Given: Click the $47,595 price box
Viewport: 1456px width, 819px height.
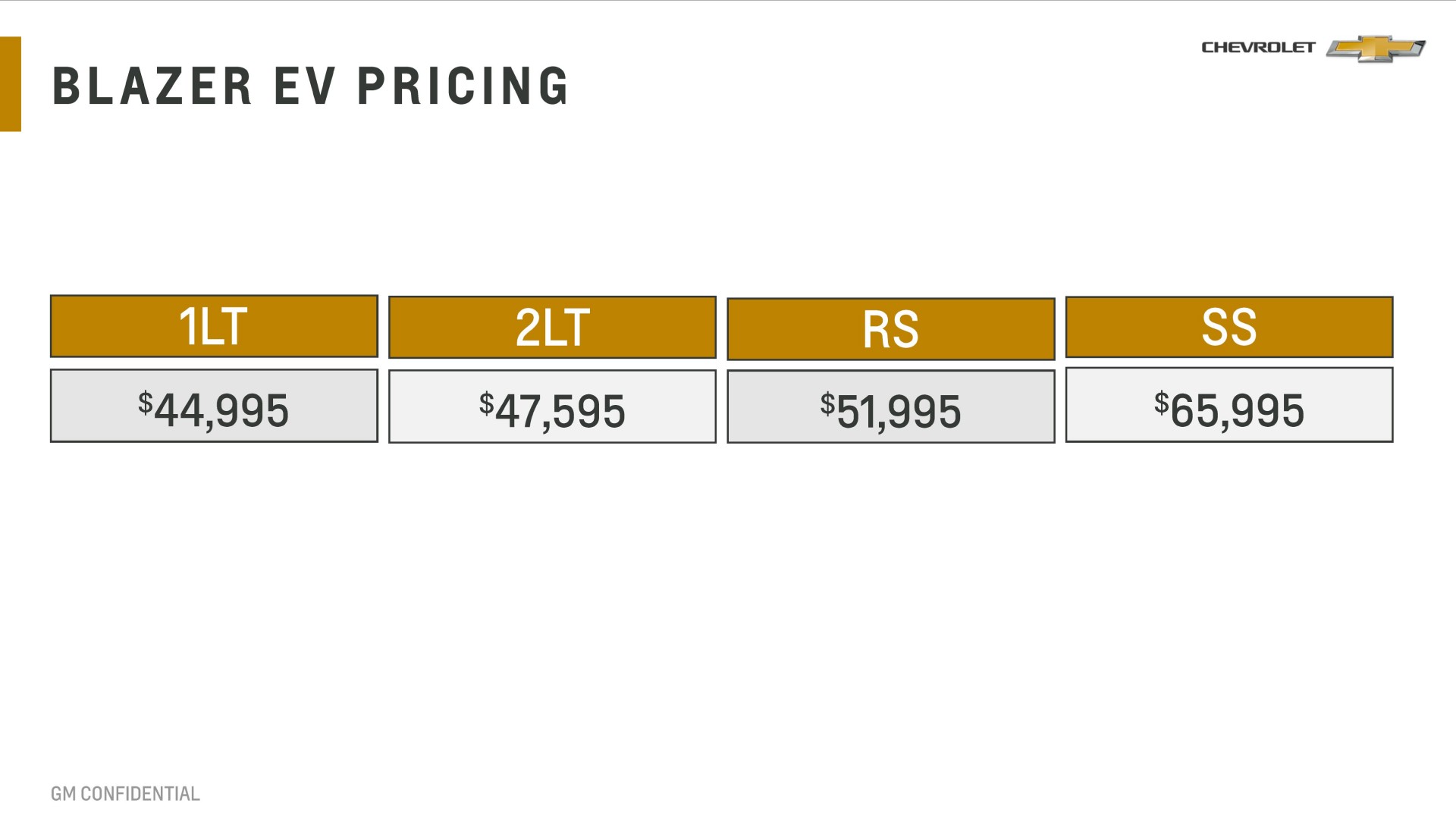Looking at the screenshot, I should pyautogui.click(x=552, y=407).
